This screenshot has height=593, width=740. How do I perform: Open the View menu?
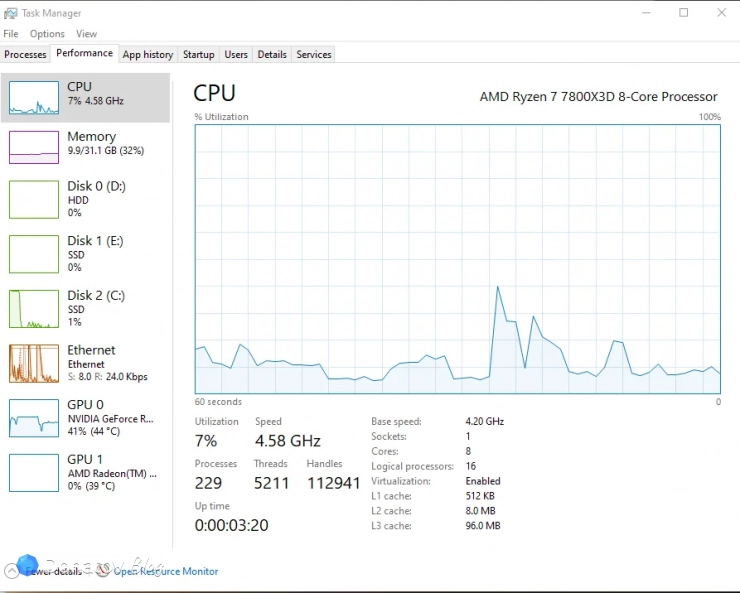(x=86, y=34)
